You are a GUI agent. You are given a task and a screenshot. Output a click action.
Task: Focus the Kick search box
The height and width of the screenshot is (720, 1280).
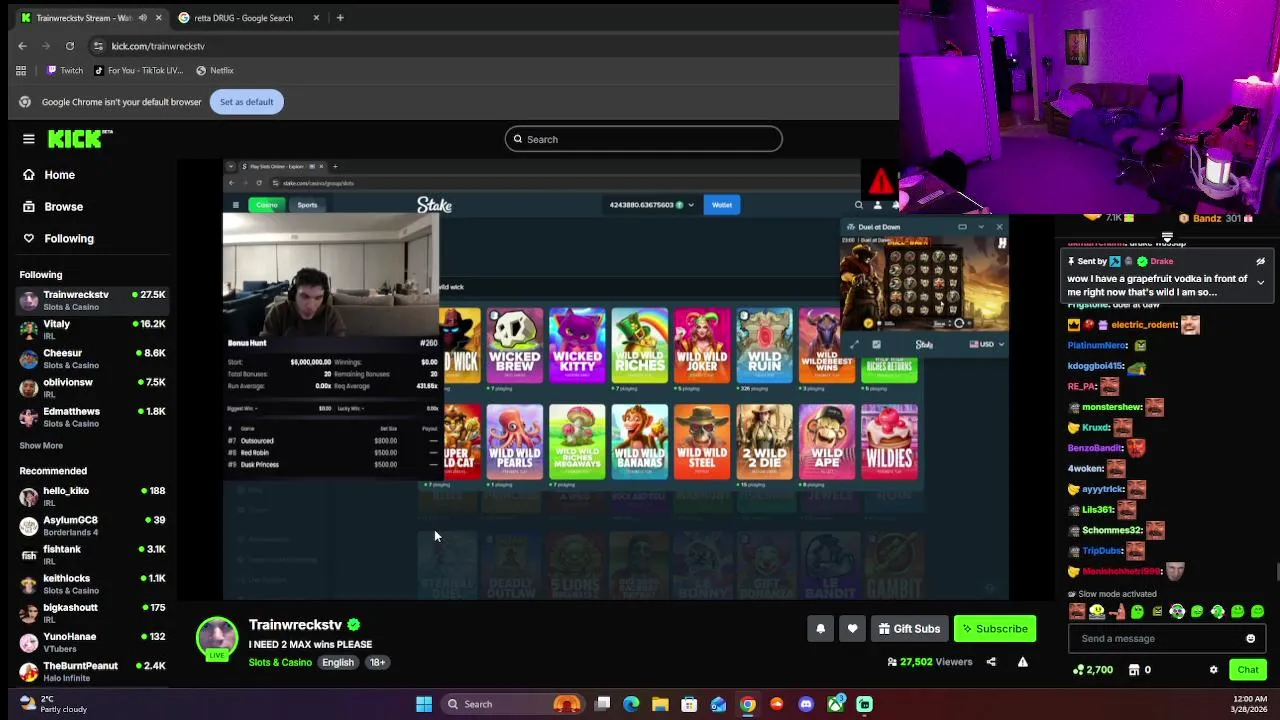pos(643,139)
